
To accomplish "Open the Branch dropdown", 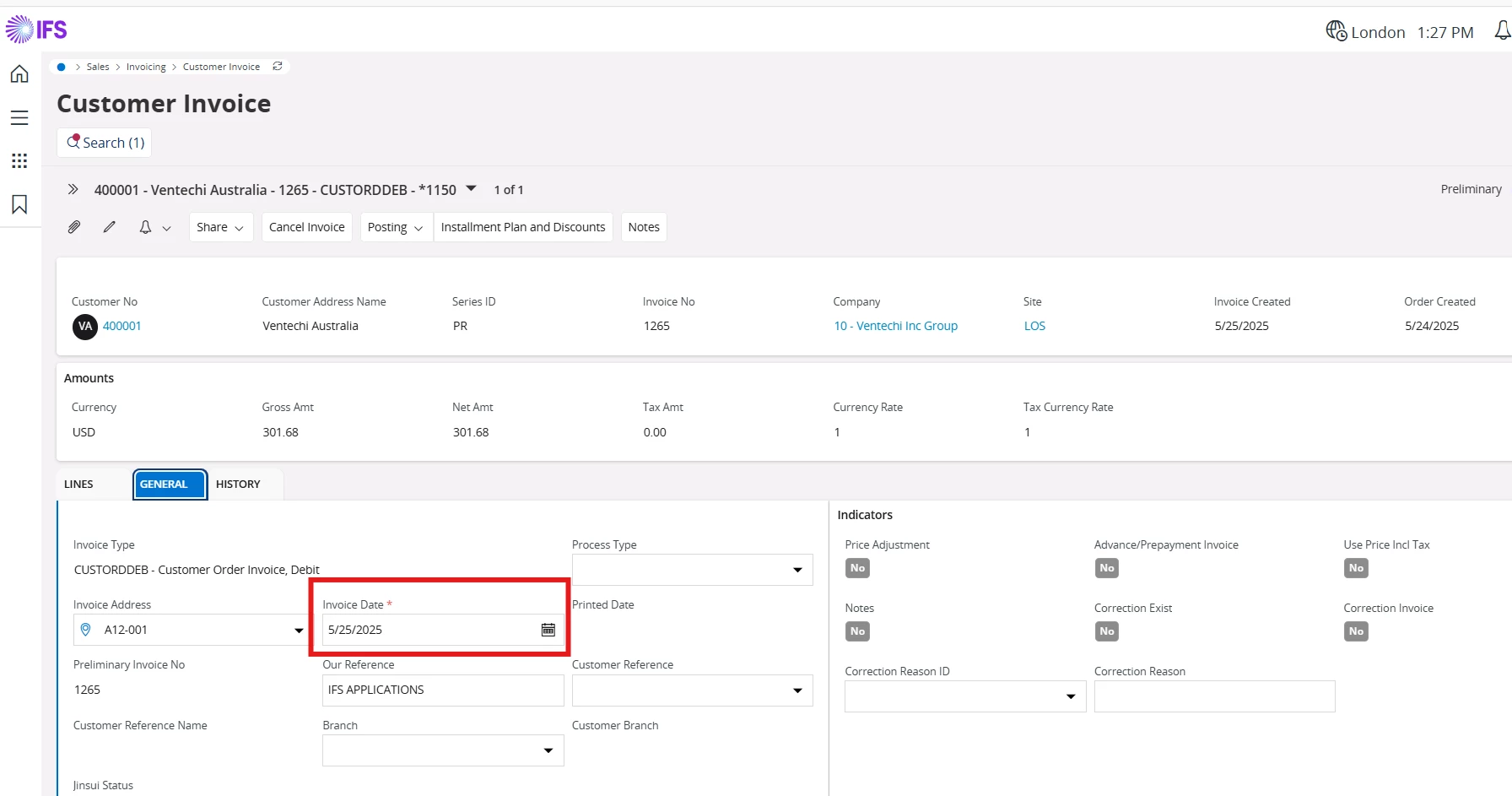I will [548, 750].
